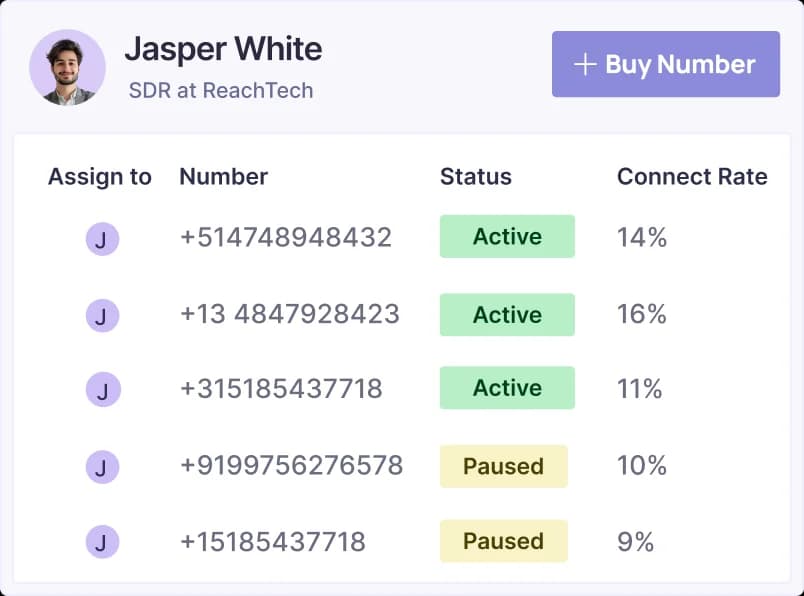This screenshot has height=596, width=804.
Task: Sort by the Status column header
Action: [x=475, y=177]
